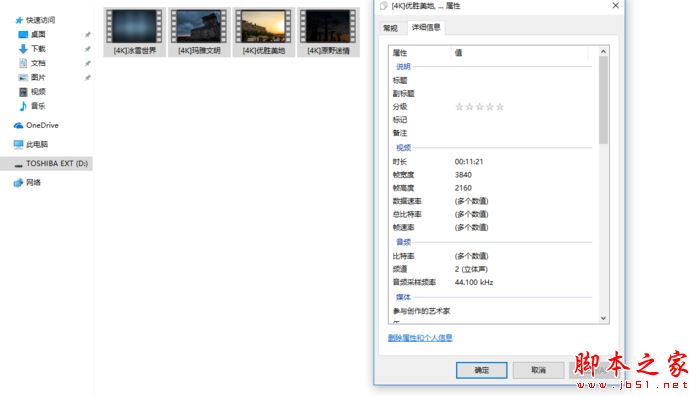
Task: Open the 图片 pictures icon
Action: point(23,77)
